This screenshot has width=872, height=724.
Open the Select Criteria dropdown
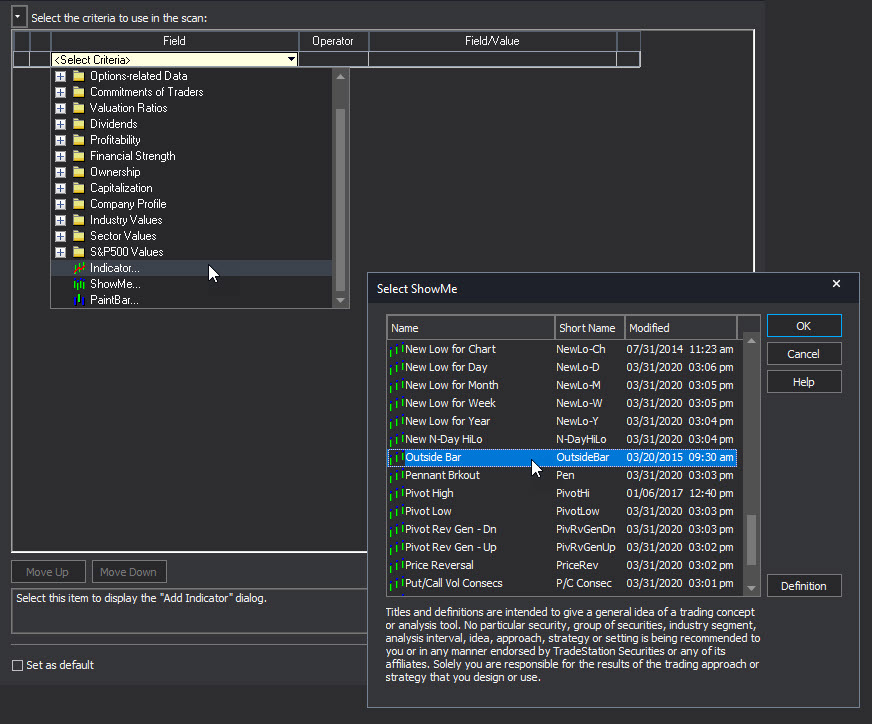point(291,59)
